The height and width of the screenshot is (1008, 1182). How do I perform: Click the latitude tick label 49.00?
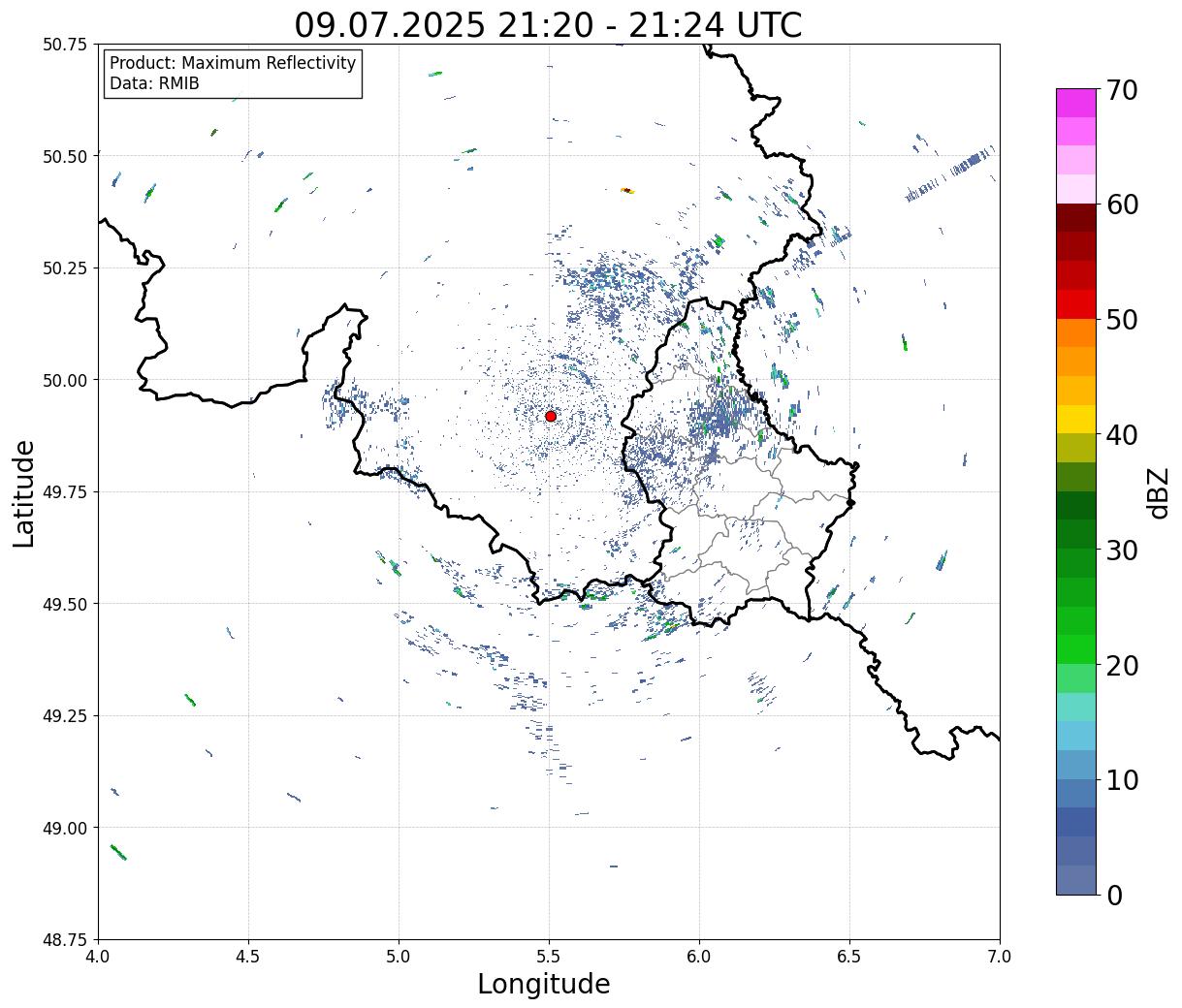[65, 828]
